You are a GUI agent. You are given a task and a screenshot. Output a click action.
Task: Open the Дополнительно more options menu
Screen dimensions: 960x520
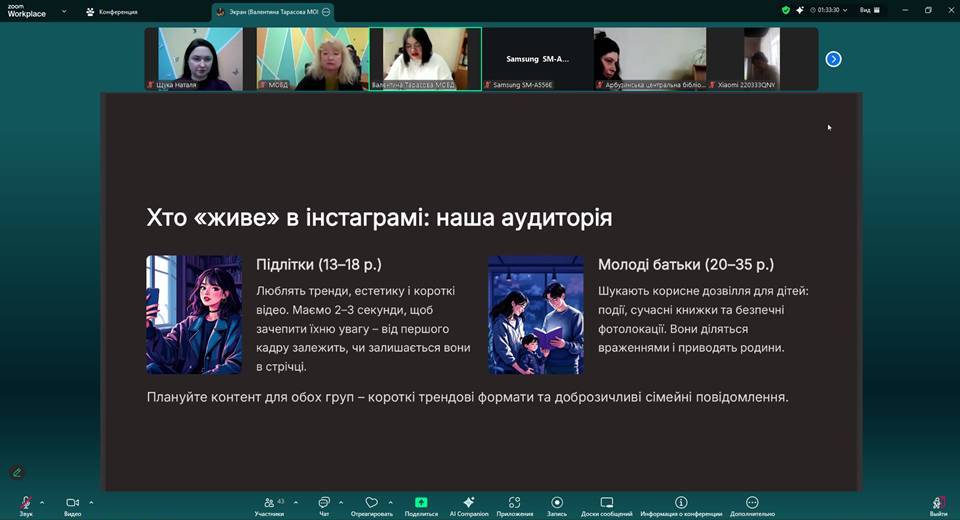tap(752, 503)
